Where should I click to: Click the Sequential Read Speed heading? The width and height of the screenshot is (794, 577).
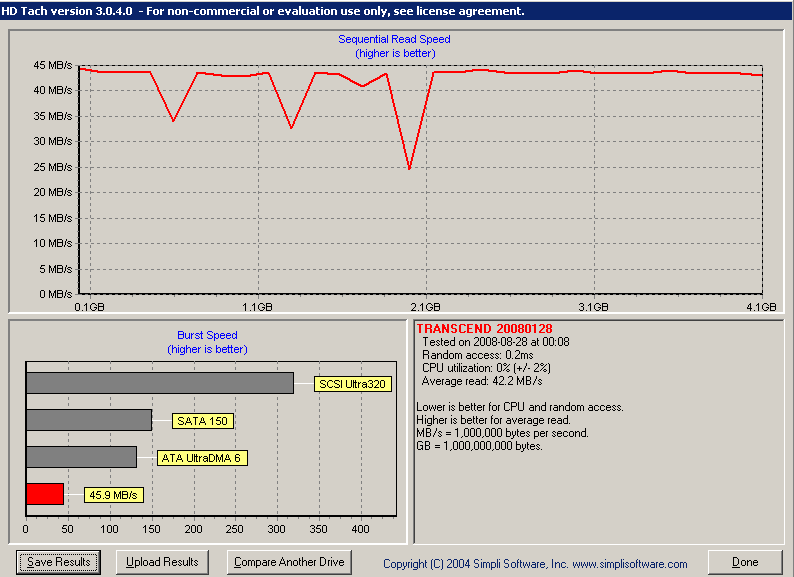pyautogui.click(x=394, y=40)
